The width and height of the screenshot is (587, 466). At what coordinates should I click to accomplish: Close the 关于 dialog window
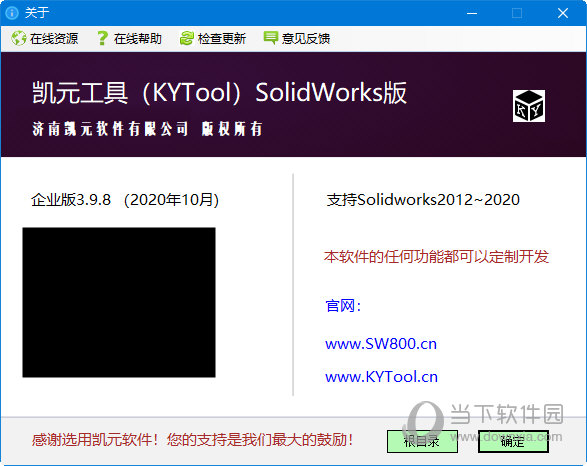(563, 13)
